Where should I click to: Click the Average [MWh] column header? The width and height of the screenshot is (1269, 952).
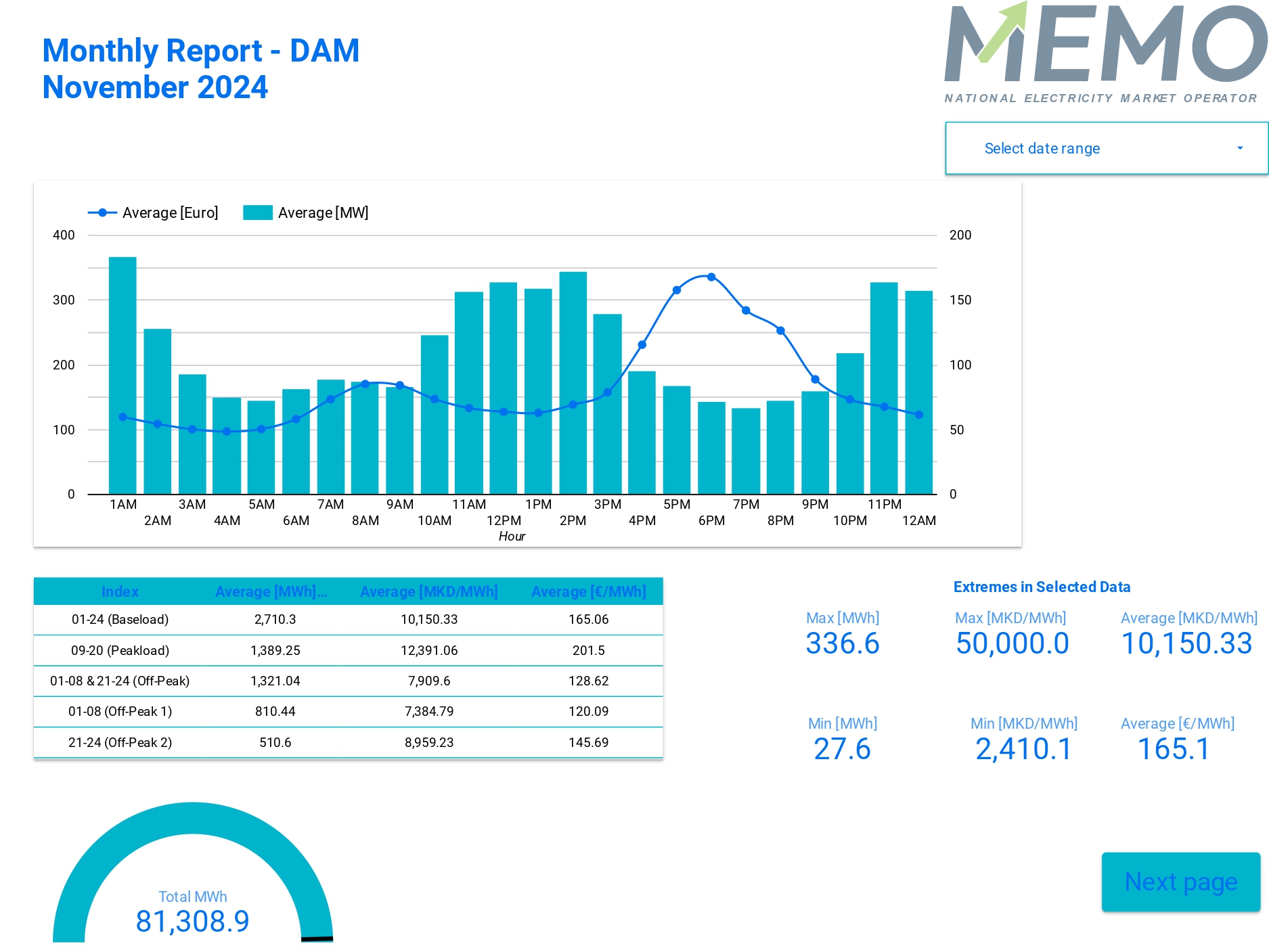271,591
